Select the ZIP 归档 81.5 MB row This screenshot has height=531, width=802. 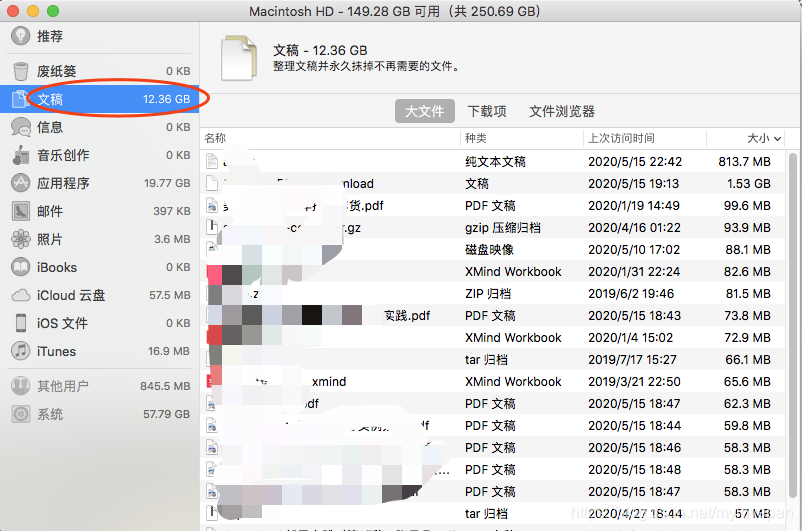pos(494,293)
